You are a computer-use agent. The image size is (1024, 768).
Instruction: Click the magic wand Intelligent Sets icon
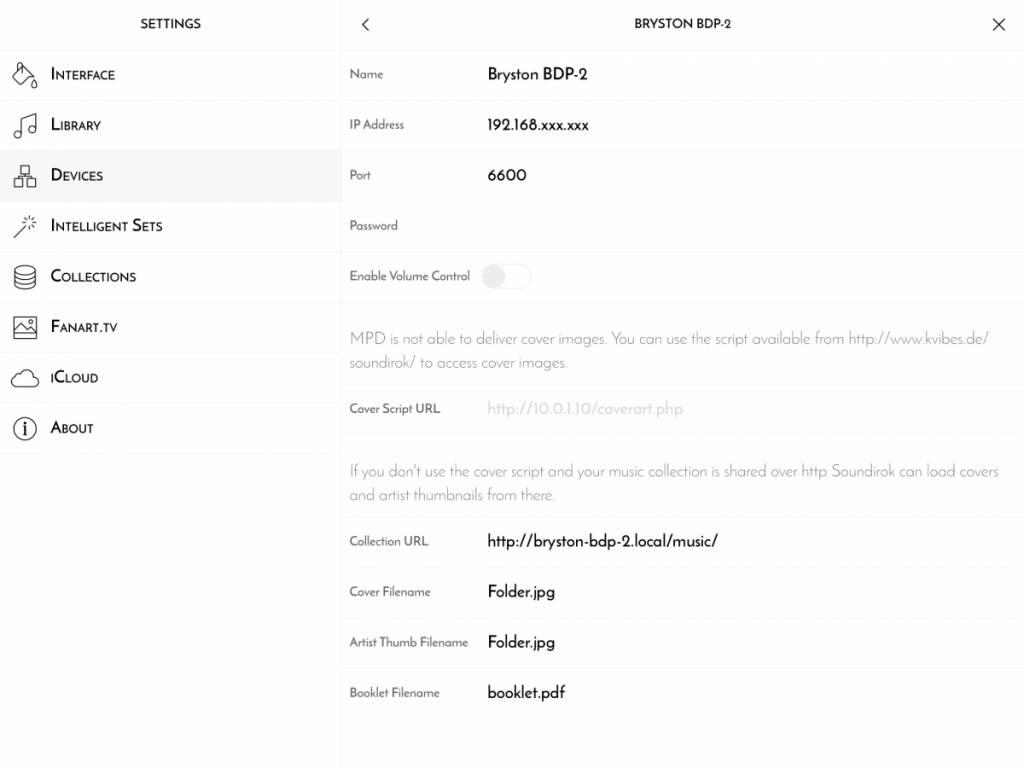(x=25, y=227)
